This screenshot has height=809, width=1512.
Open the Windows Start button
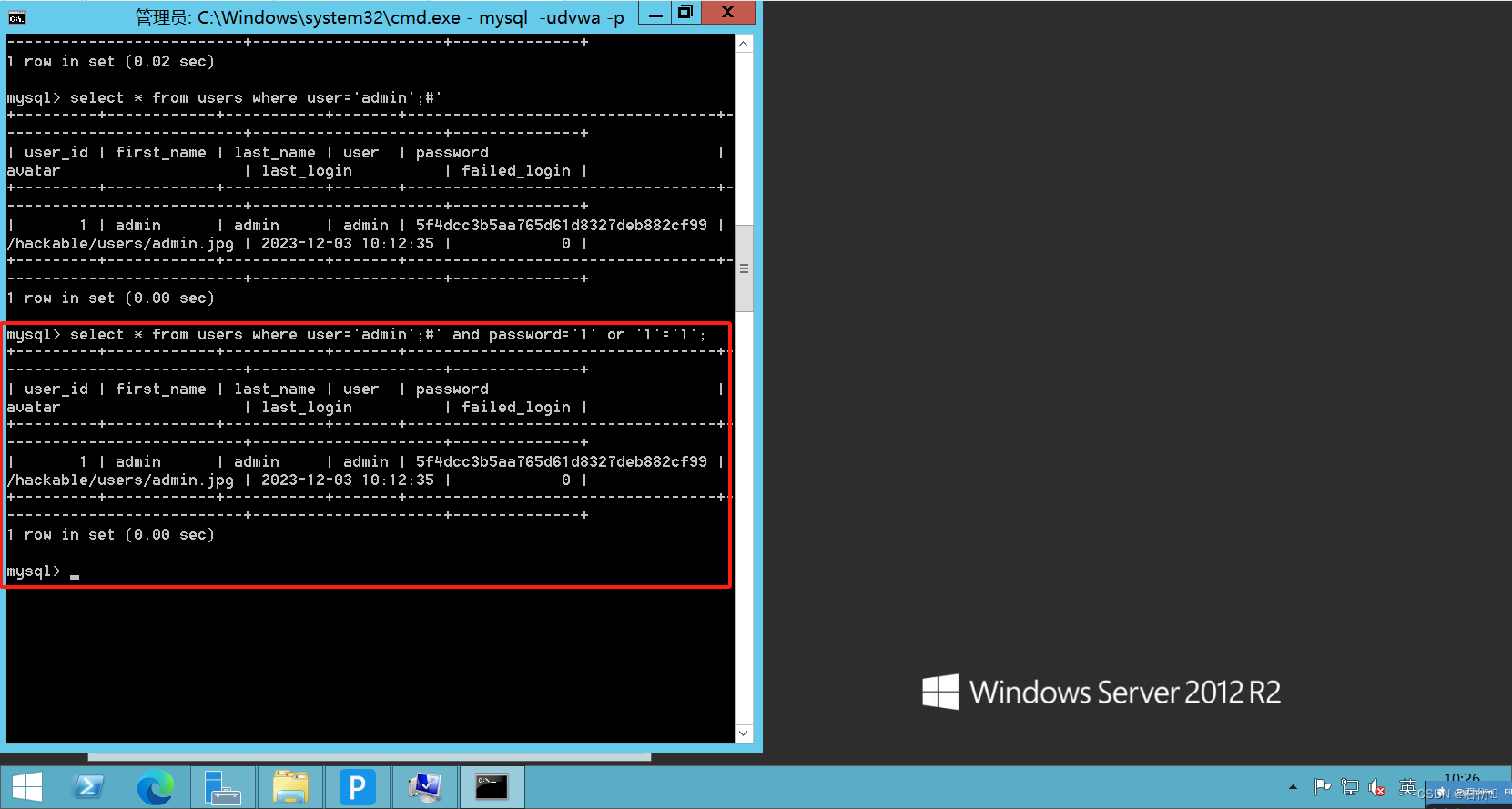coord(27,787)
